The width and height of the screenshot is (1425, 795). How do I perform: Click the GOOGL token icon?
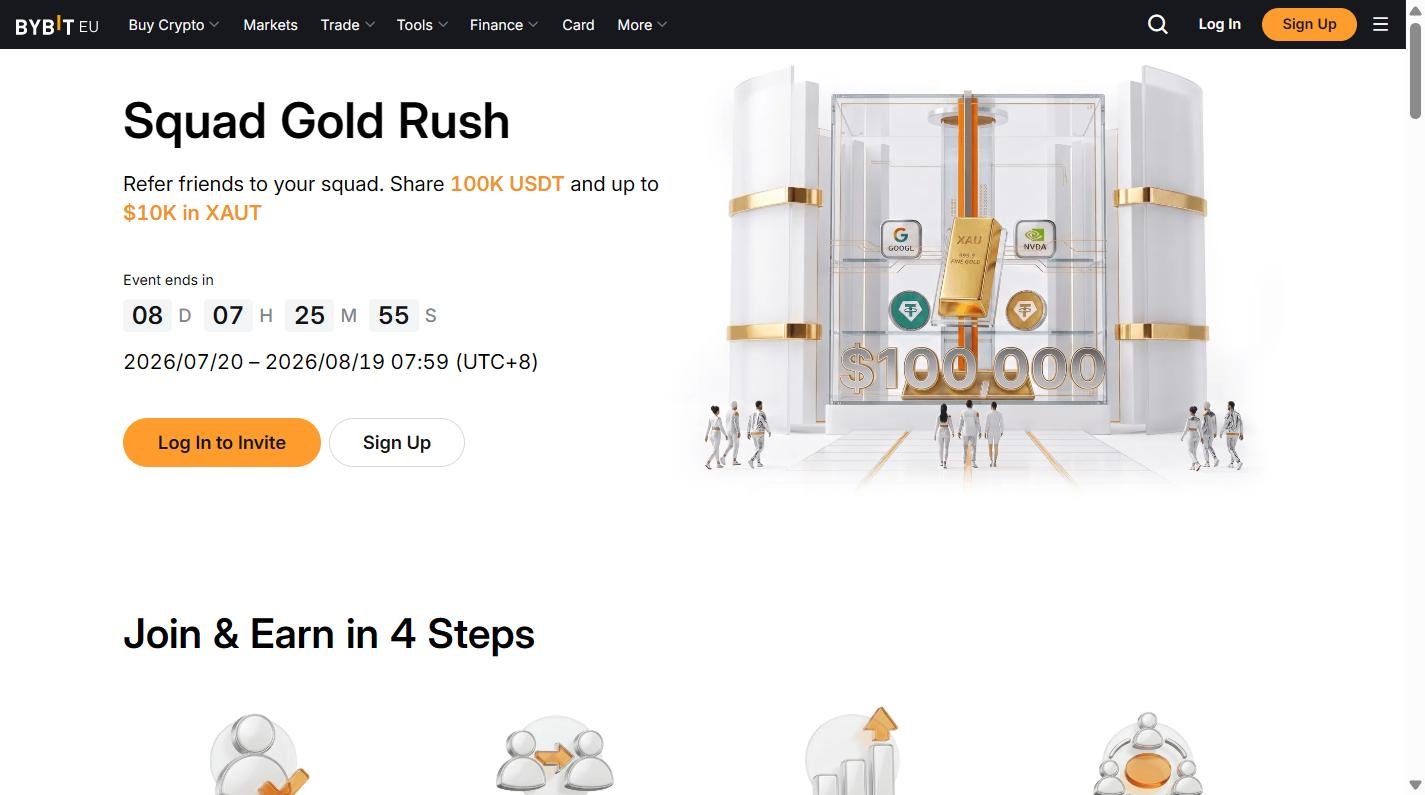coord(900,240)
